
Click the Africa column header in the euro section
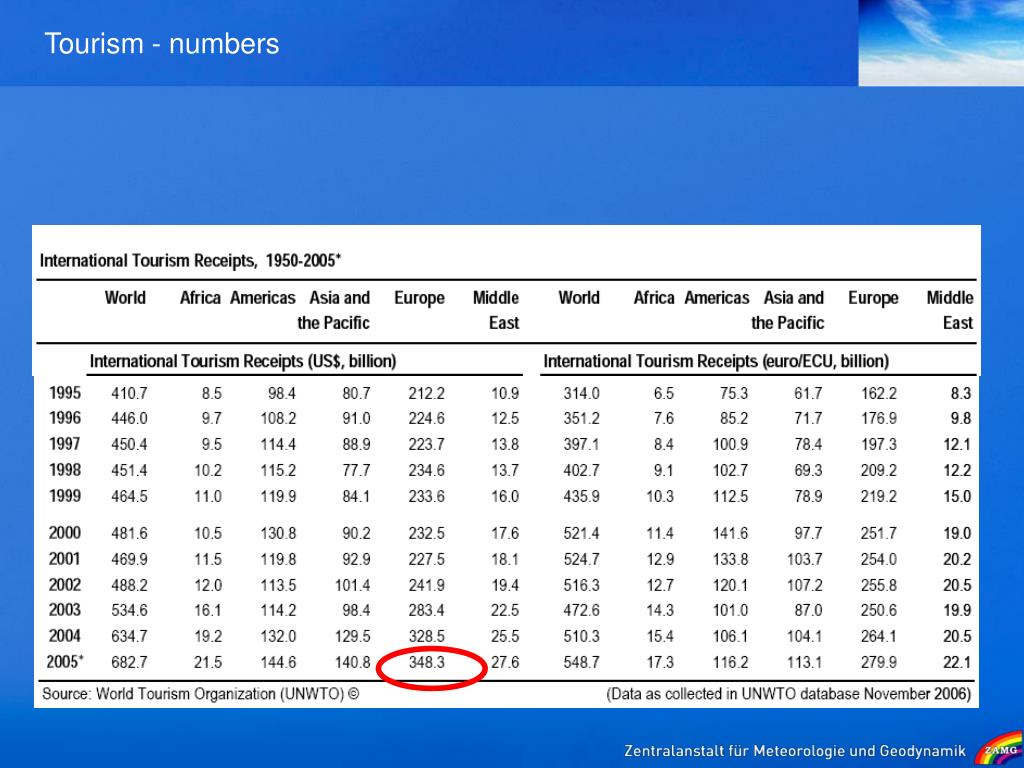tap(654, 298)
